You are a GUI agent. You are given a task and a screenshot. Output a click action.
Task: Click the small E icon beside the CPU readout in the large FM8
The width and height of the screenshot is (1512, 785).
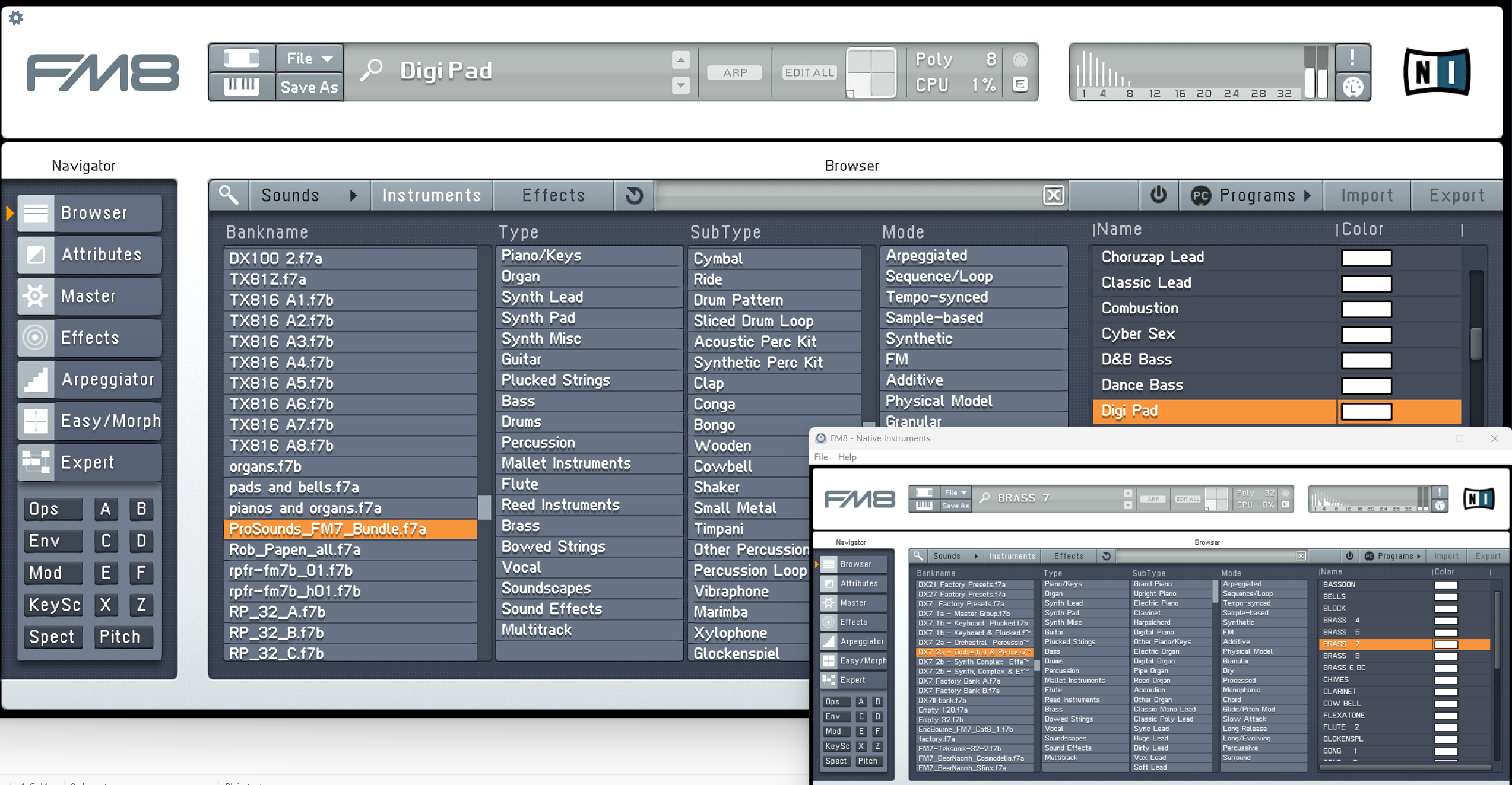point(1020,85)
